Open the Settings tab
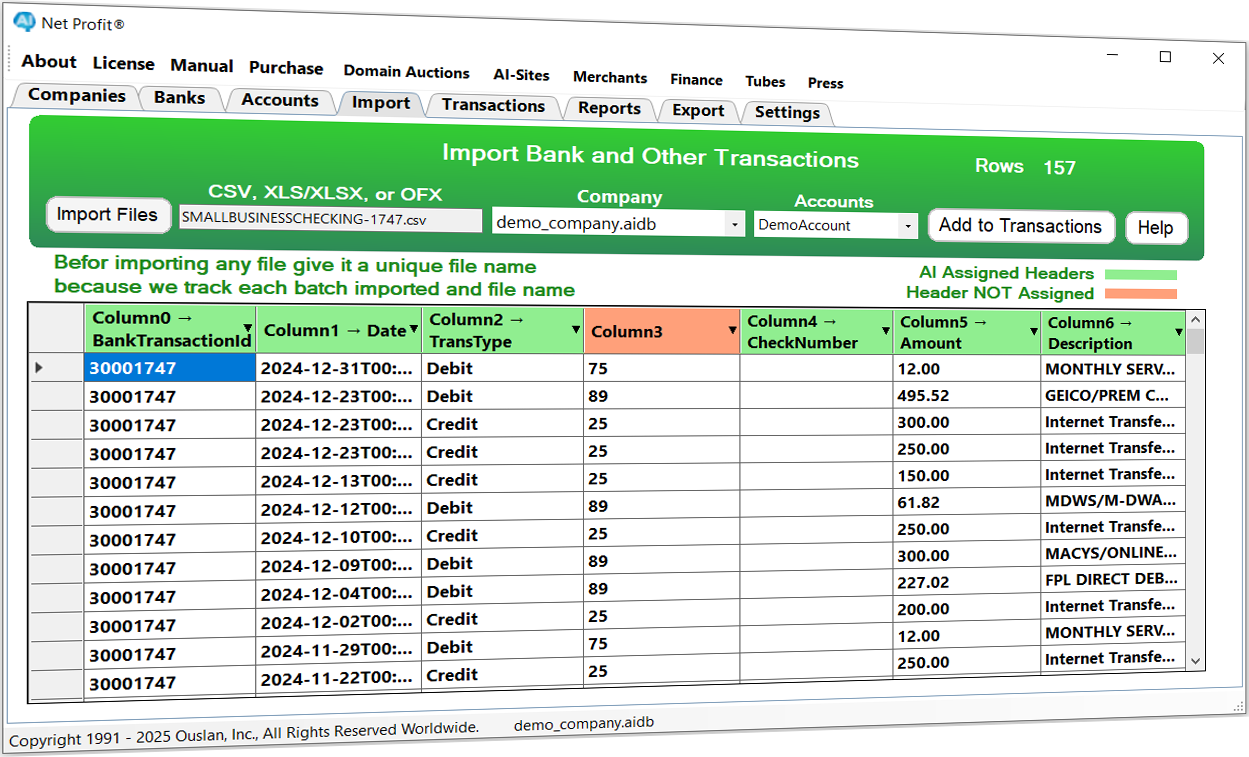The height and width of the screenshot is (757, 1249). point(787,112)
